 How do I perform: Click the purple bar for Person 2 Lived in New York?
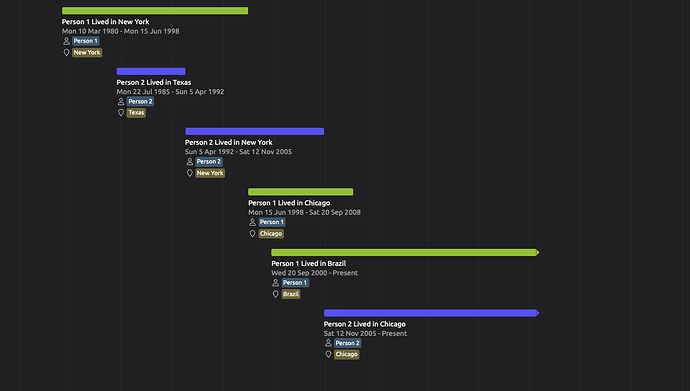click(255, 131)
